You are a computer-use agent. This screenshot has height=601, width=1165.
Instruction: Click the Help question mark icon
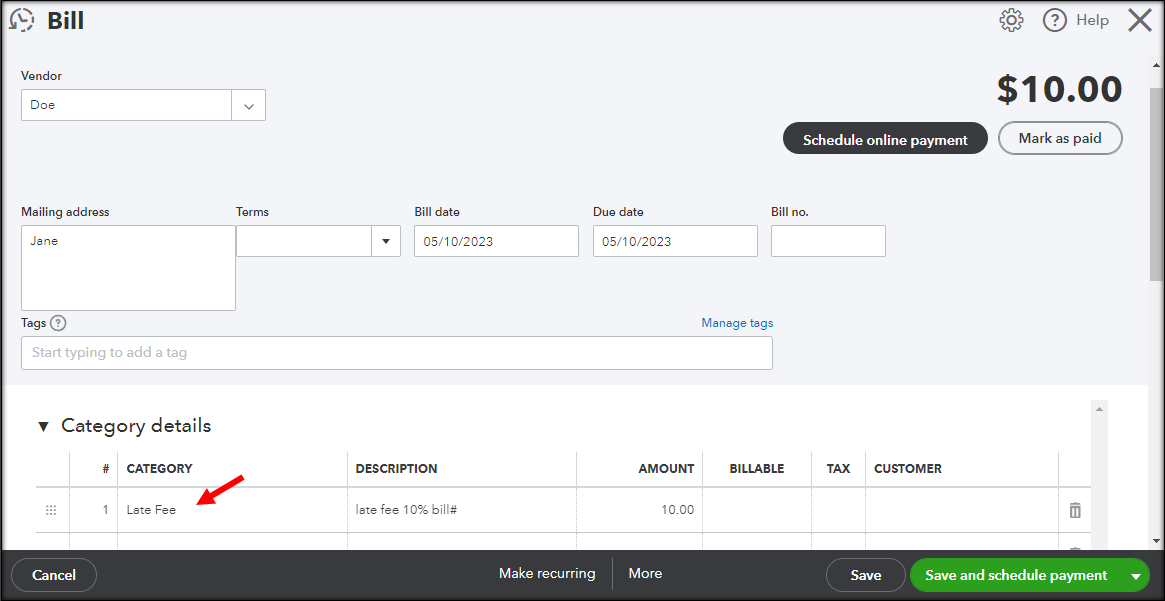point(1055,20)
